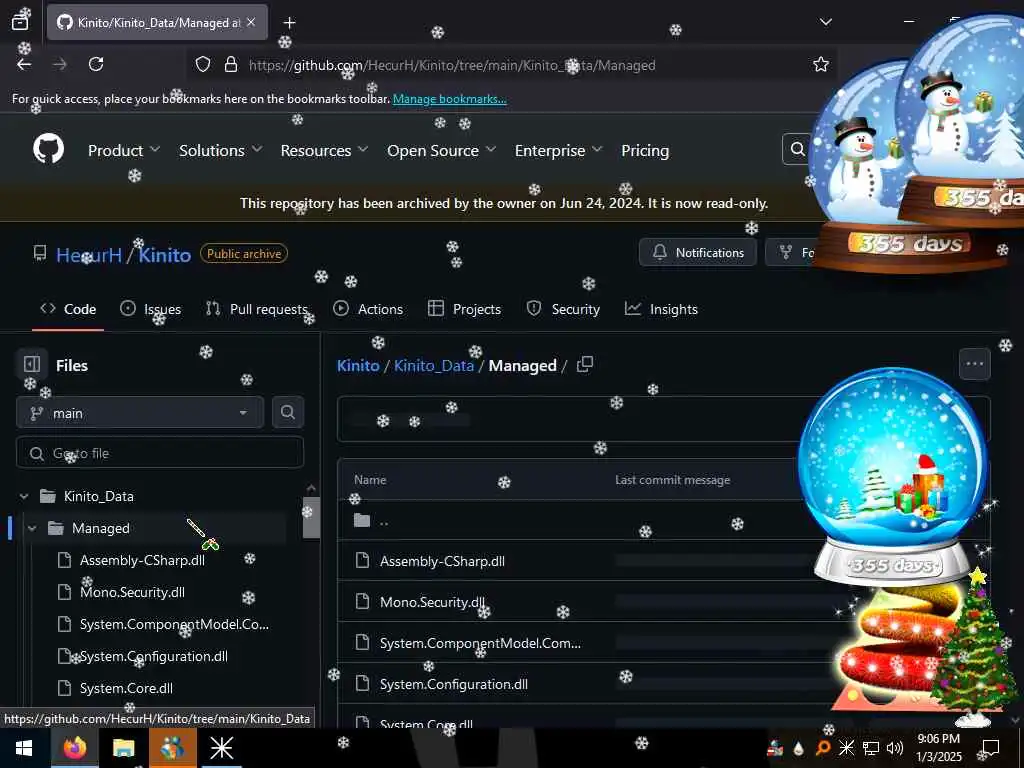Select System.Core.dll in the file tree
Viewport: 1024px width, 768px height.
(x=126, y=688)
